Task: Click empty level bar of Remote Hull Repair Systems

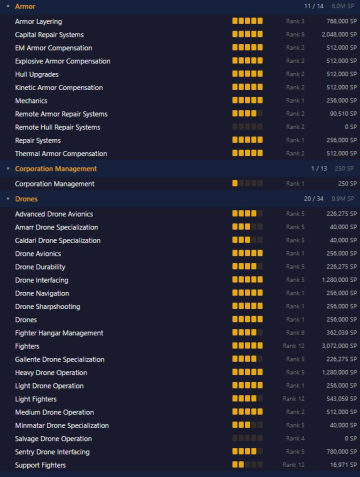Action: pos(247,127)
